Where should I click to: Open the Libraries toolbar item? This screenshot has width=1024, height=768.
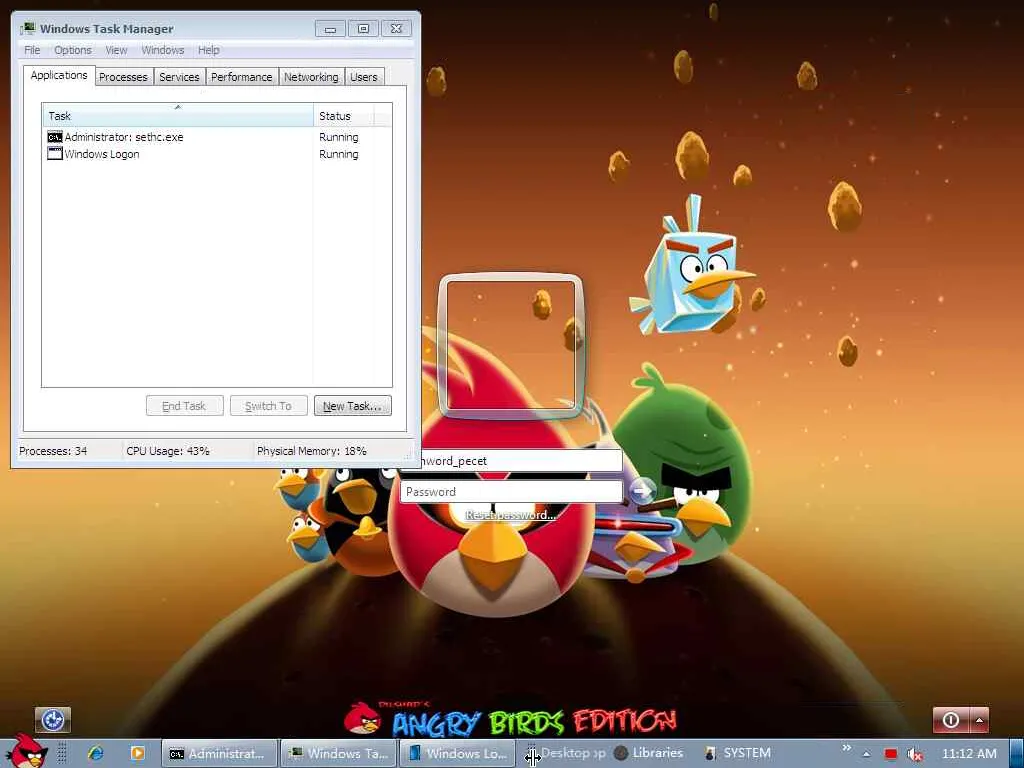pos(649,753)
